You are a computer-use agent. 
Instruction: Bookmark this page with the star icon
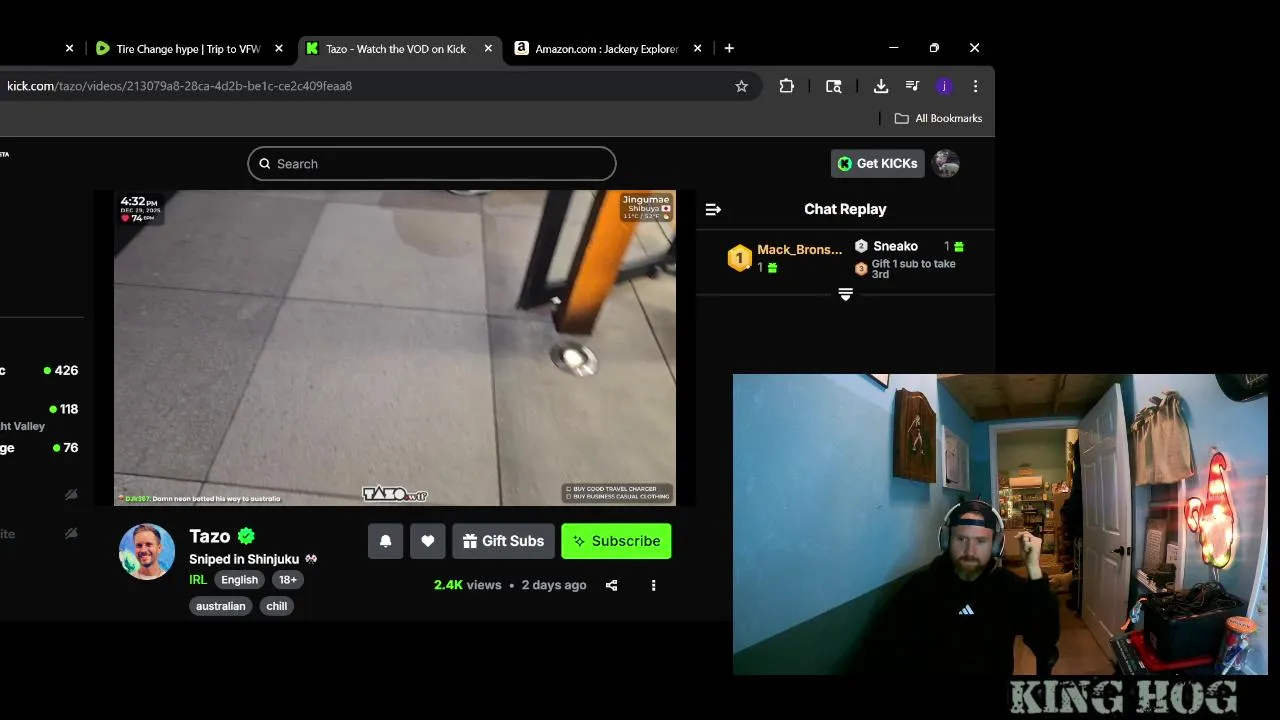point(741,86)
